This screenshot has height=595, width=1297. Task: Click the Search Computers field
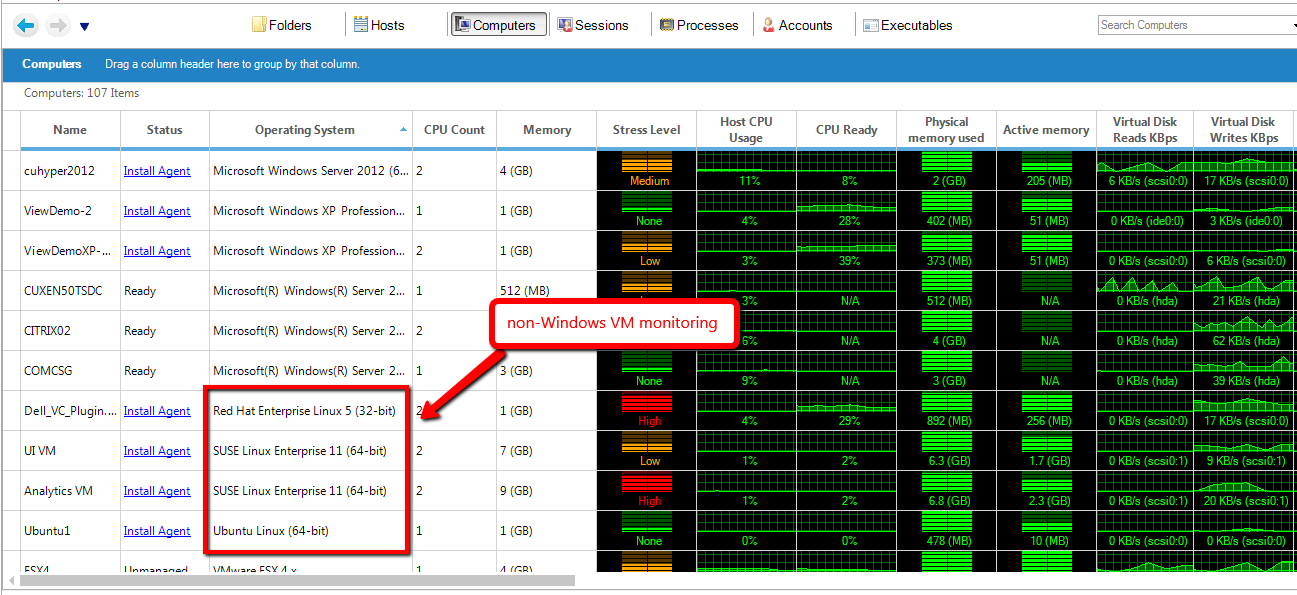[x=1196, y=25]
